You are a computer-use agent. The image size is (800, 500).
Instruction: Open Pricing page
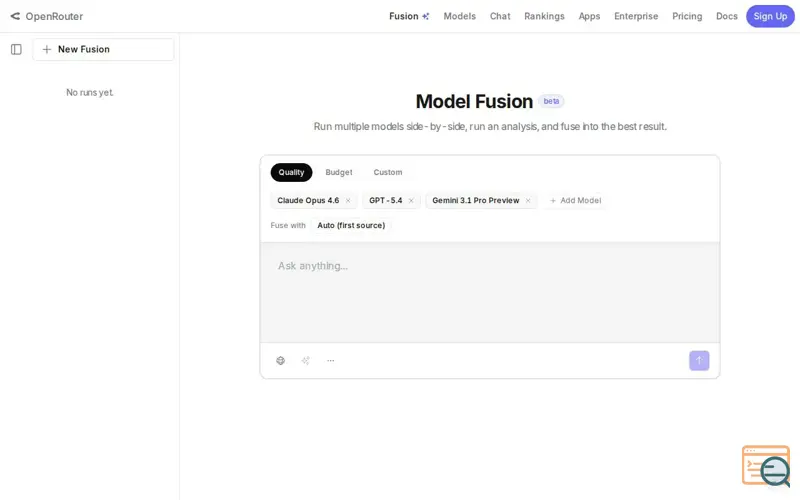click(687, 16)
